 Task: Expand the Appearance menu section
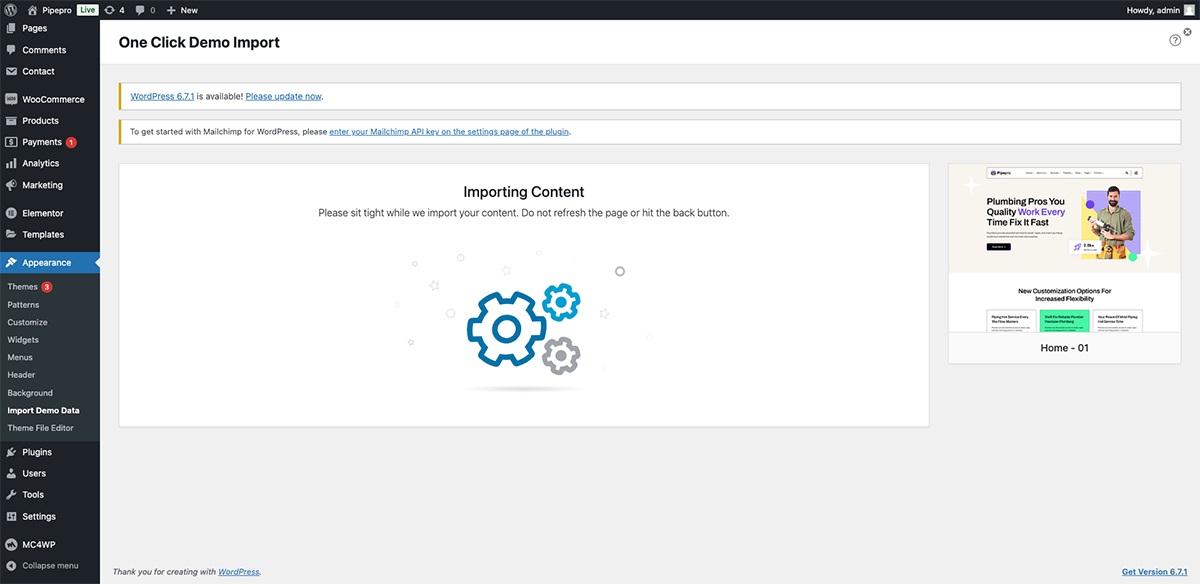tap(47, 263)
